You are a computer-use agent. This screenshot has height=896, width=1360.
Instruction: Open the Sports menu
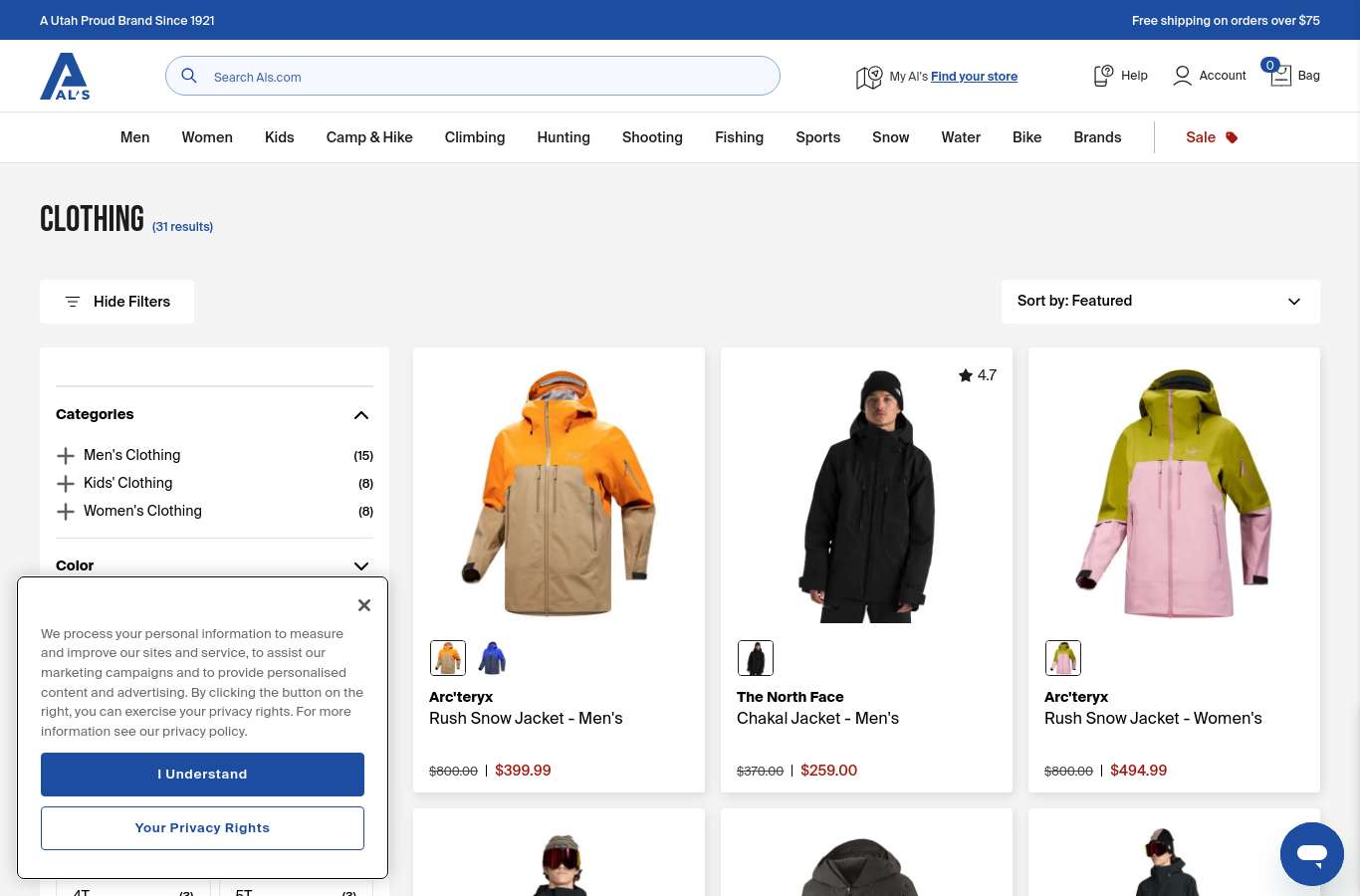point(818,137)
